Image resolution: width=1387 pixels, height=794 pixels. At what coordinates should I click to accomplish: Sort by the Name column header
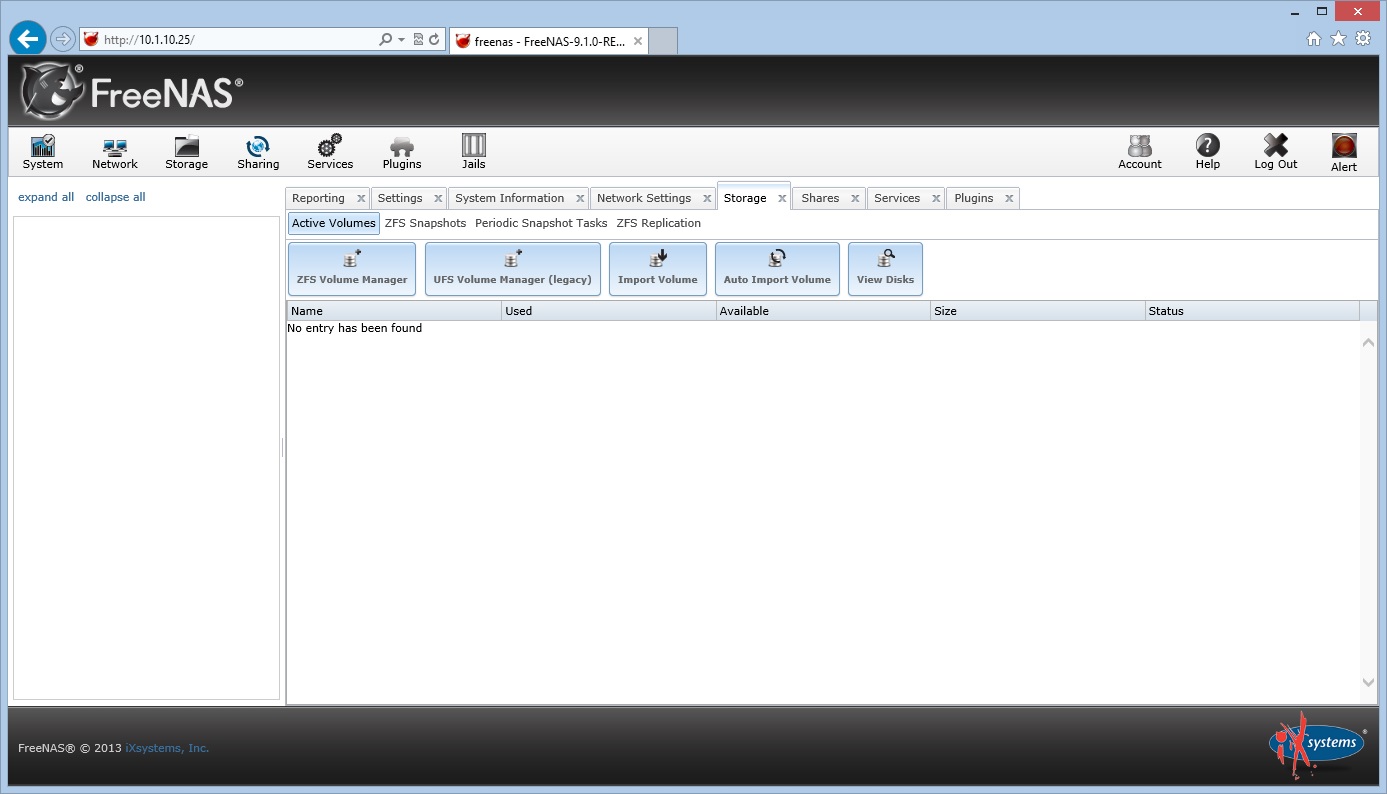pos(394,311)
